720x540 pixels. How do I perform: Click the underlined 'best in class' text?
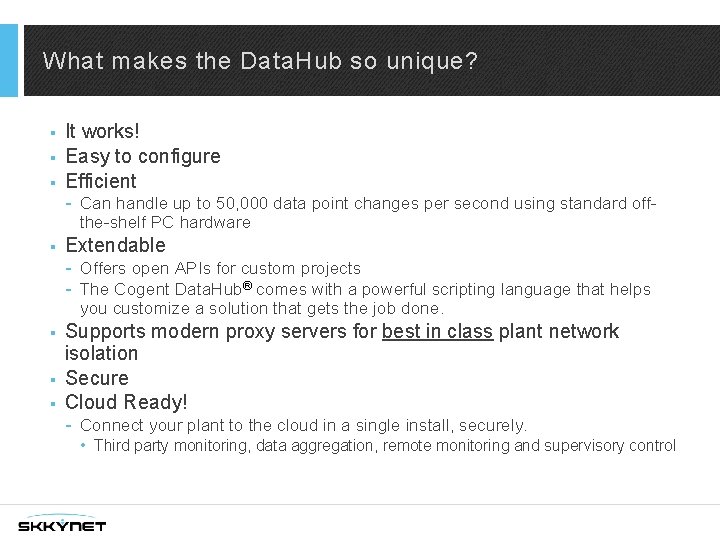tap(437, 331)
